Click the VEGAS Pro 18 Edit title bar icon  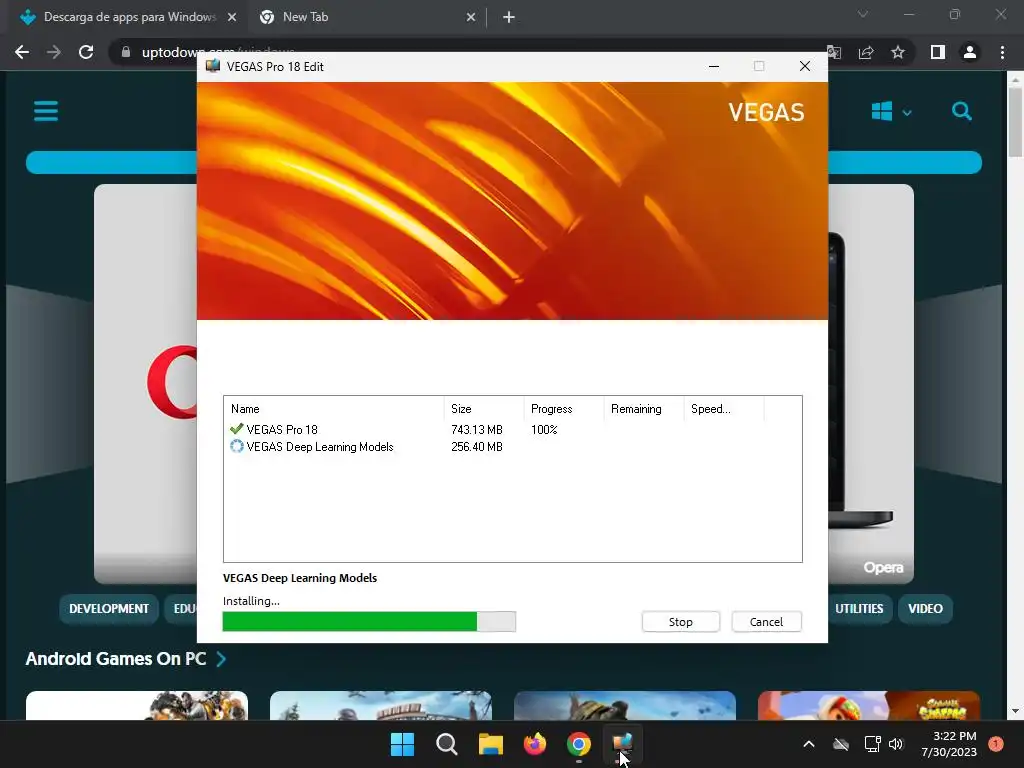pos(213,66)
